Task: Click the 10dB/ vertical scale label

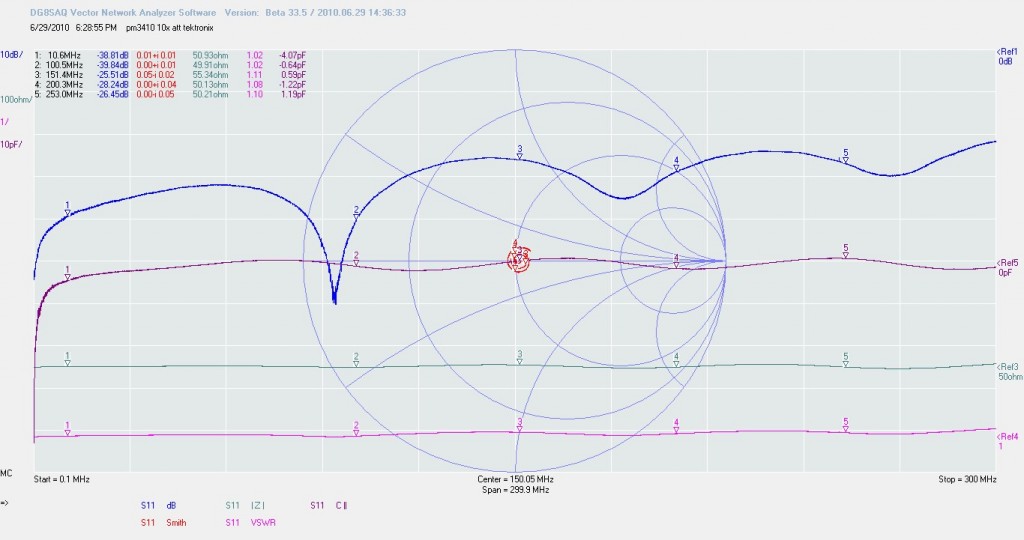Action: [12, 54]
